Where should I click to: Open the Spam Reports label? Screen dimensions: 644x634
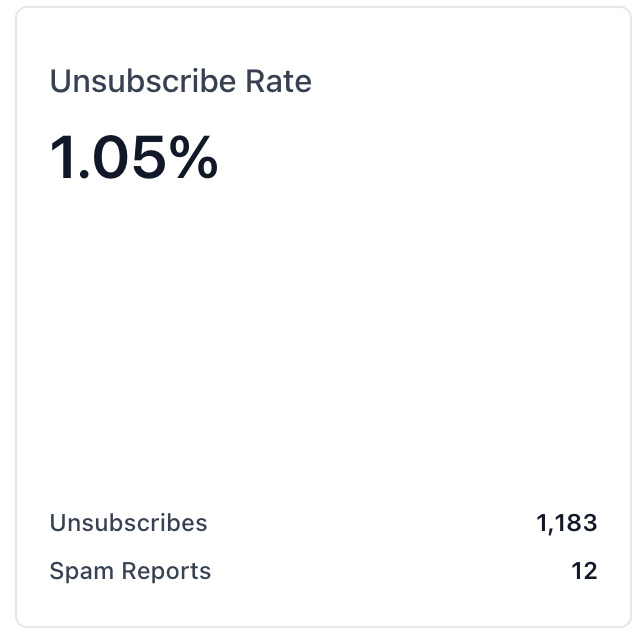(130, 572)
